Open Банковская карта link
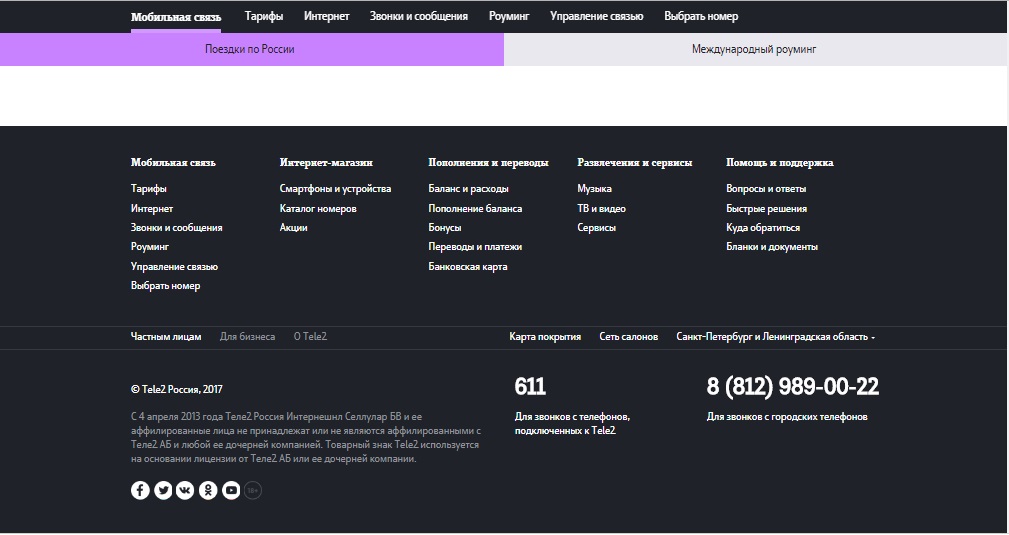 coord(468,267)
